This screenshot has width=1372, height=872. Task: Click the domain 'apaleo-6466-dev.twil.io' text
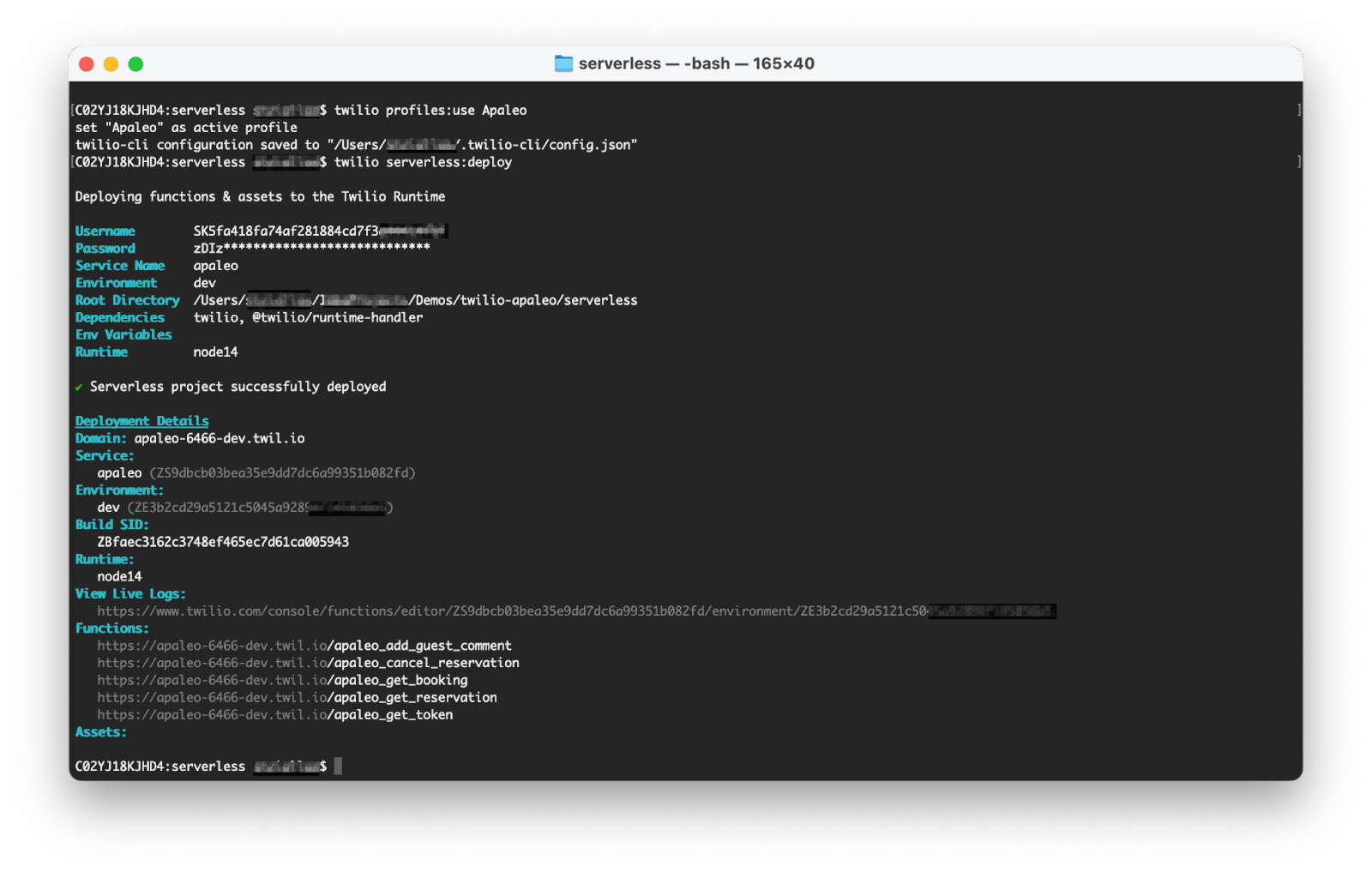click(x=220, y=438)
